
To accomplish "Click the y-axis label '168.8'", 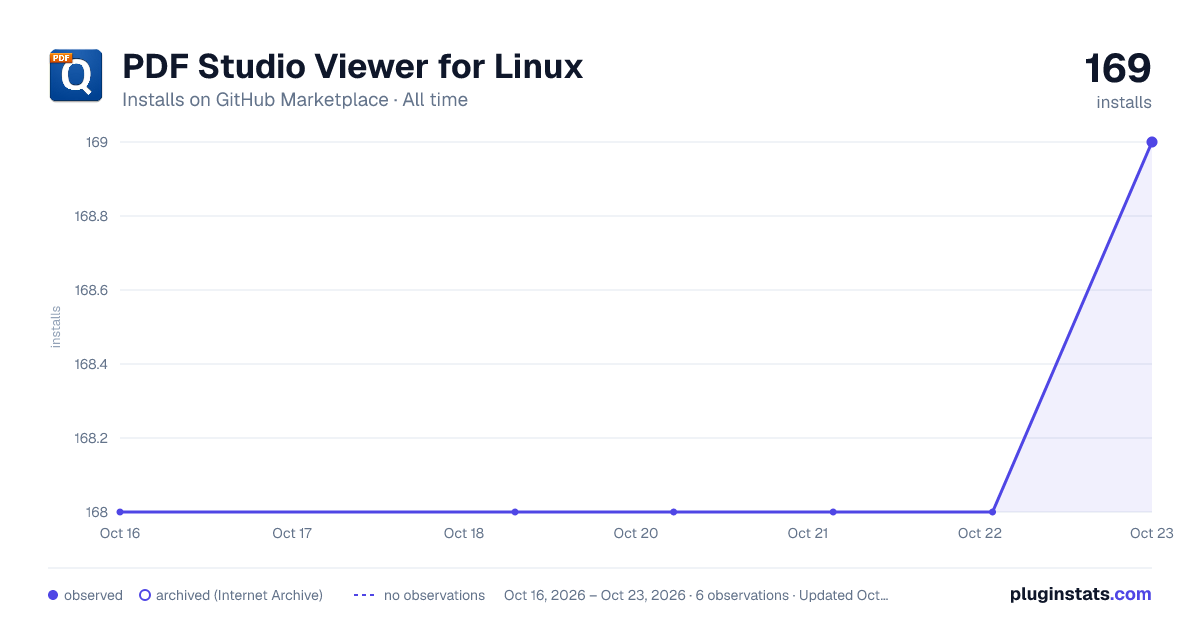I will (91, 216).
